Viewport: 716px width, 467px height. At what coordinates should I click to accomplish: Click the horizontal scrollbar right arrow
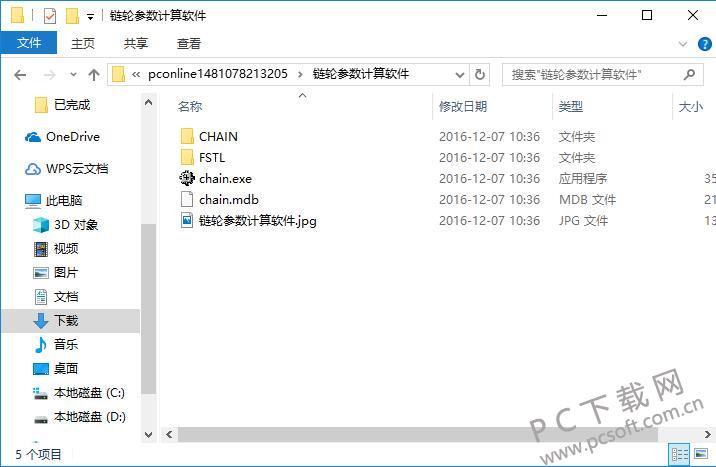click(x=707, y=434)
